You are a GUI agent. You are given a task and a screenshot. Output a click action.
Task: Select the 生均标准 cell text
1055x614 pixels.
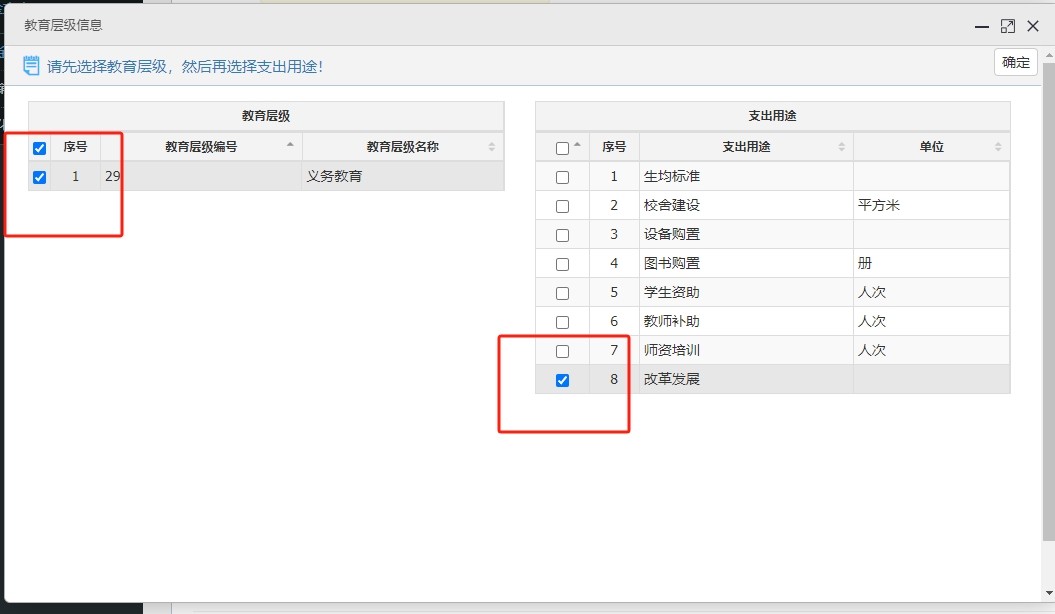pos(671,176)
